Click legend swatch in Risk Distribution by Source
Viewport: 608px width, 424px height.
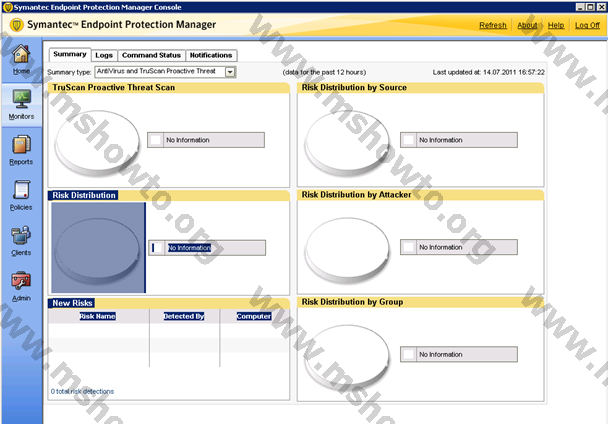pyautogui.click(x=409, y=140)
